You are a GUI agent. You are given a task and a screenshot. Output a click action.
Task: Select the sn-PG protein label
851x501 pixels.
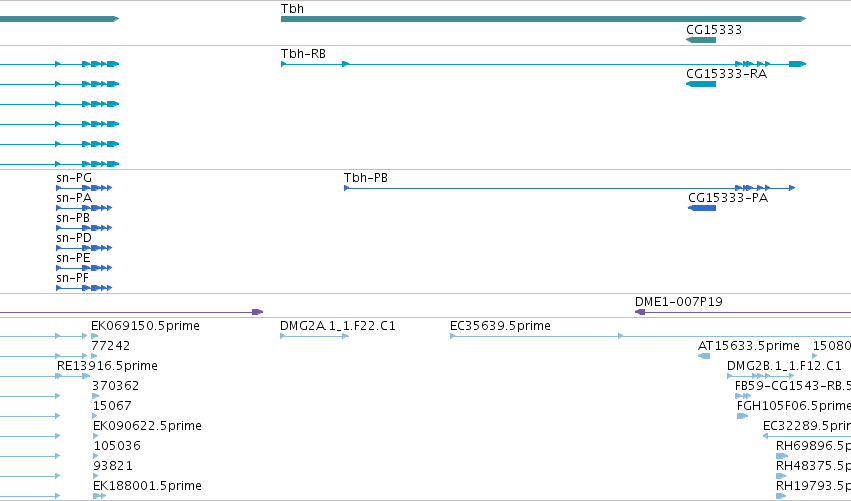[74, 178]
